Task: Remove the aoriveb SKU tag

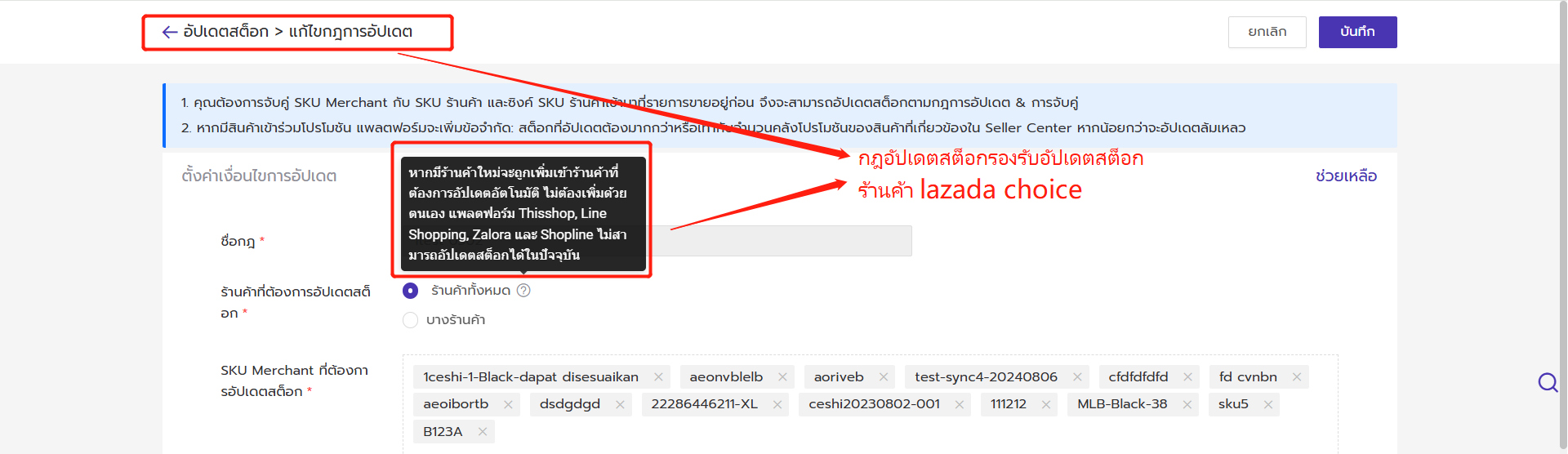Action: click(884, 376)
